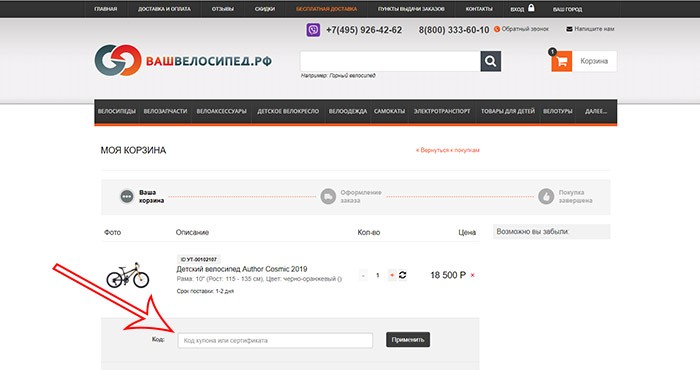Decrease quantity with the minus button
Image resolution: width=700 pixels, height=370 pixels.
[363, 275]
